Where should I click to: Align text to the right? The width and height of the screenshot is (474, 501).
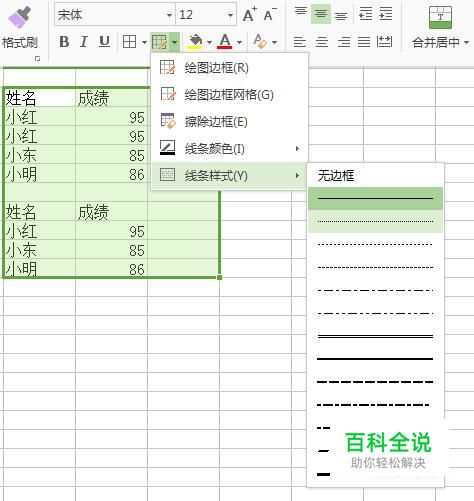[x=344, y=42]
